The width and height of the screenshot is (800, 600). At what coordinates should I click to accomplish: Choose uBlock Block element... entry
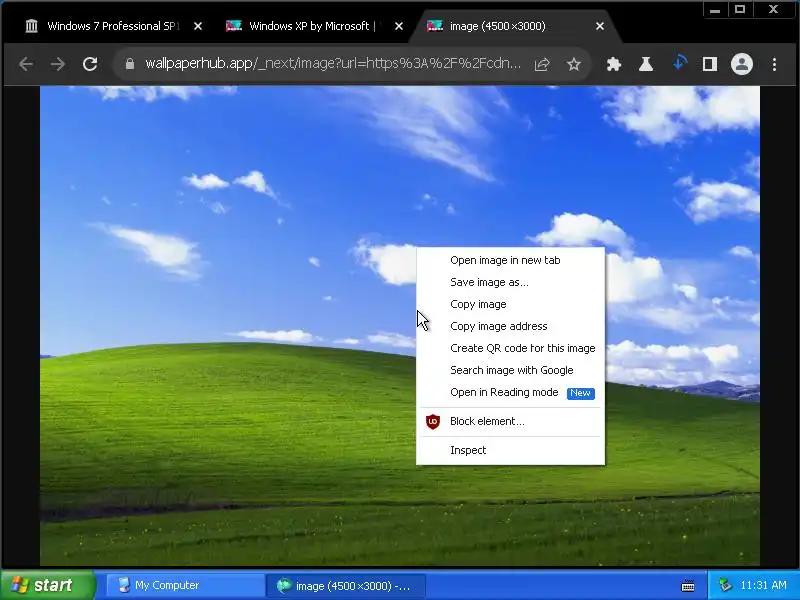click(511, 421)
